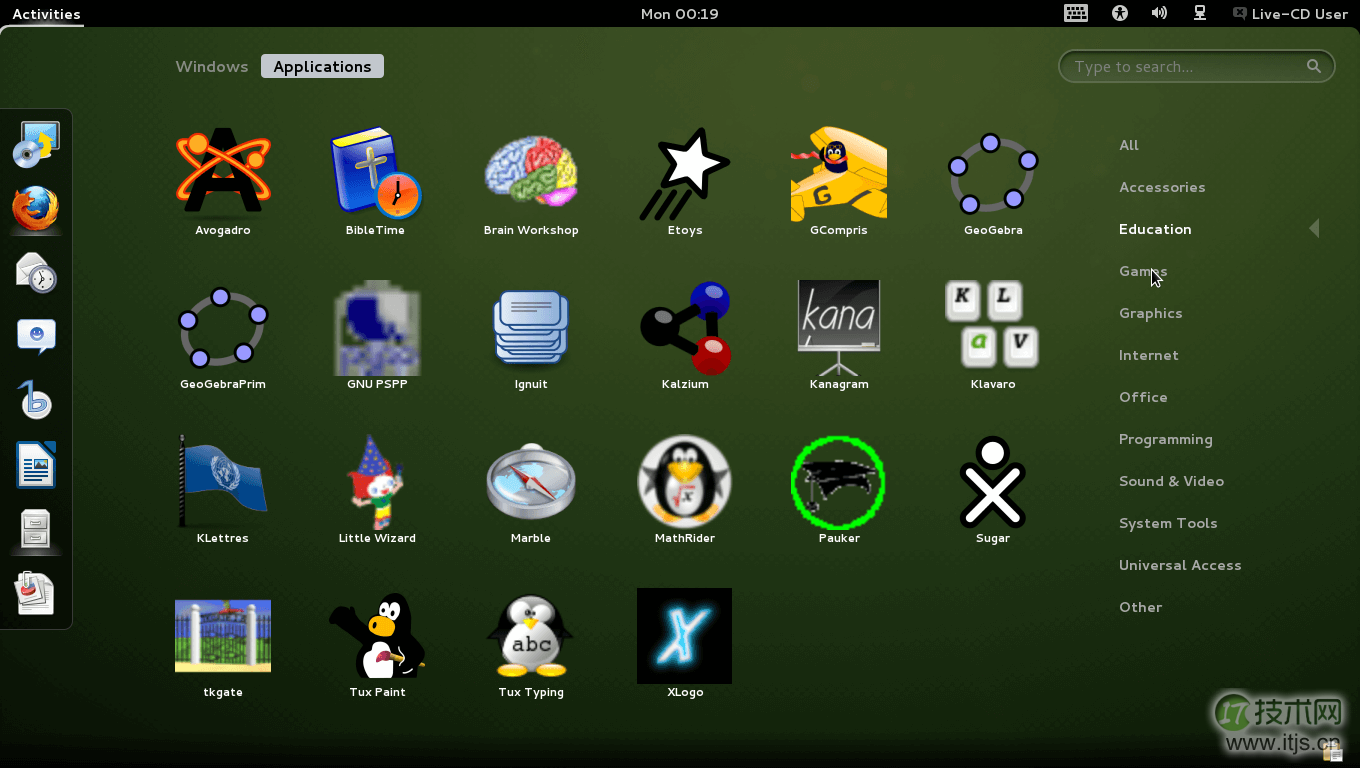Viewport: 1360px width, 768px height.
Task: Open the clock and calendar menu
Action: (x=679, y=14)
